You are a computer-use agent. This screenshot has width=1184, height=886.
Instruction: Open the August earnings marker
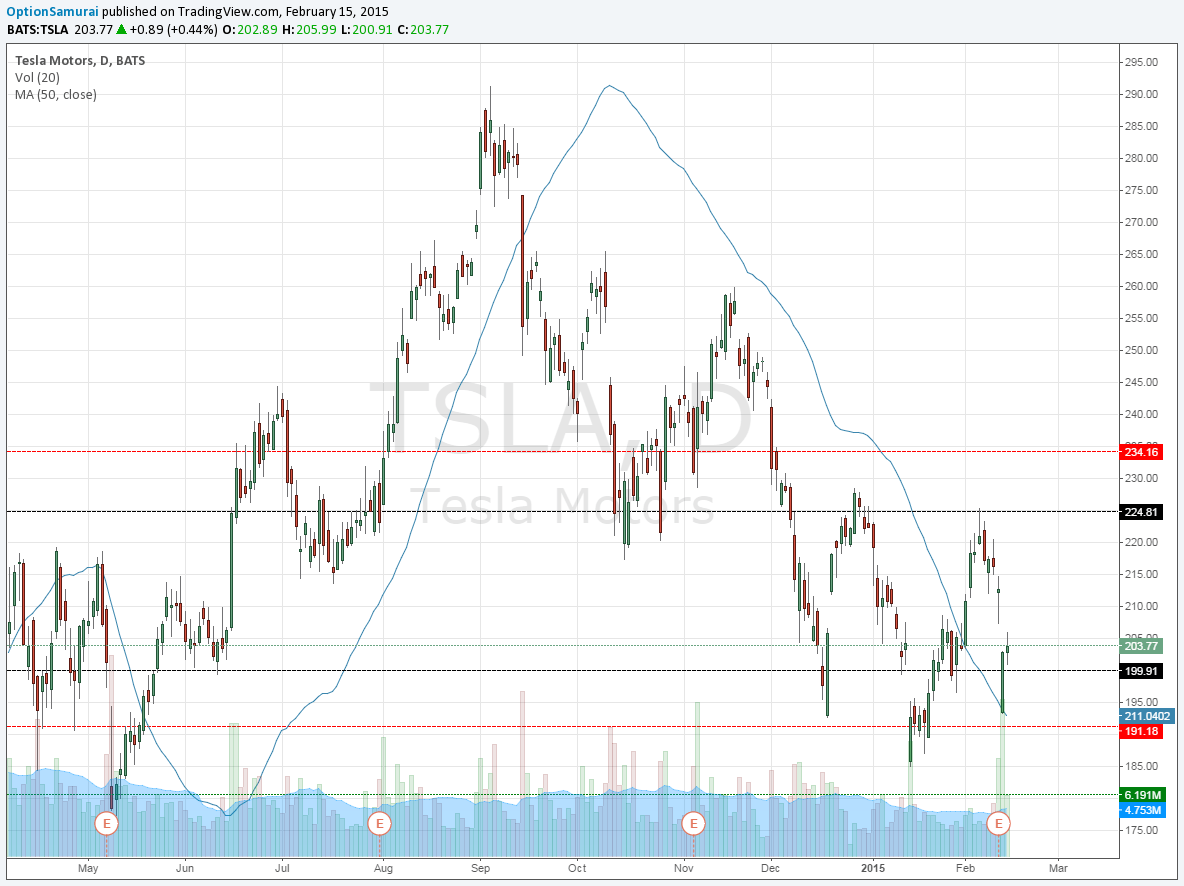[x=380, y=823]
